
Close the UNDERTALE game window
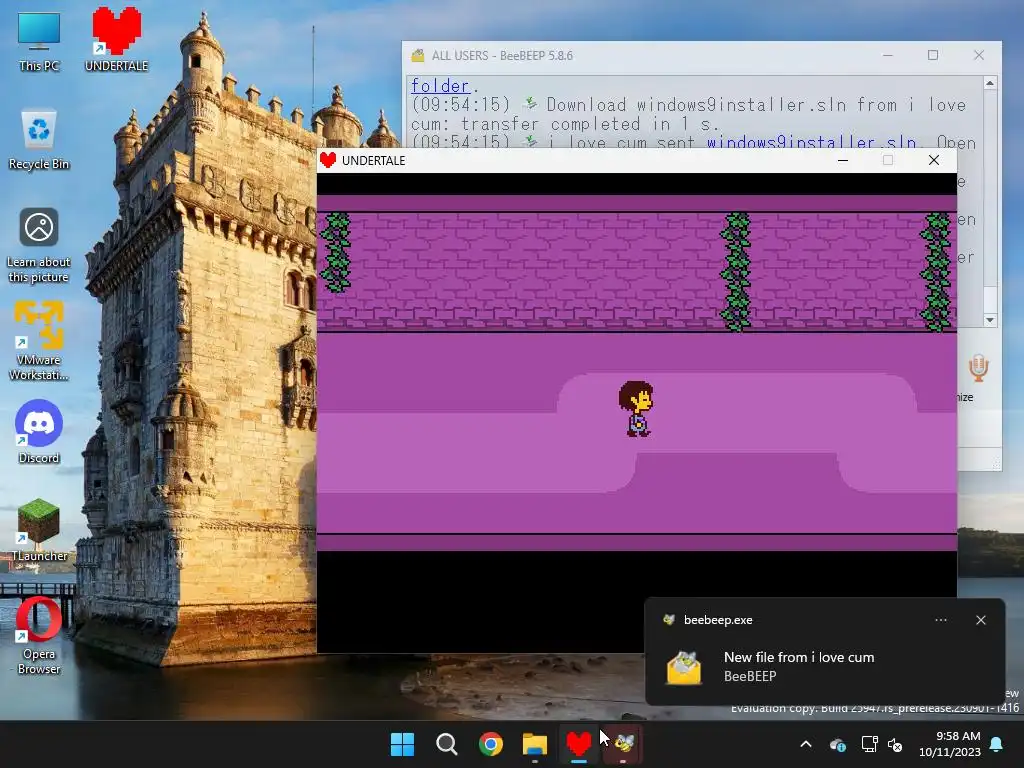tap(934, 160)
